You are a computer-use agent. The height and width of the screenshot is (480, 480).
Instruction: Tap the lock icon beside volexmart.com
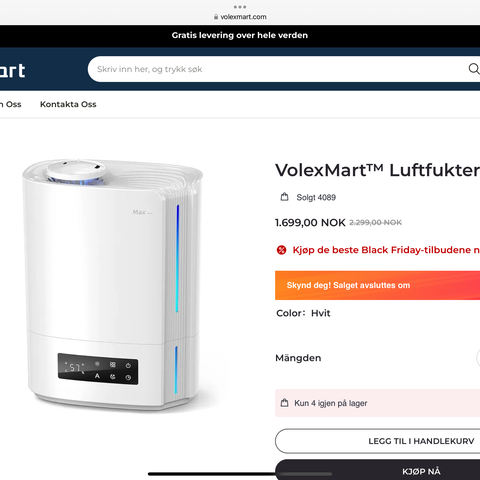click(216, 17)
